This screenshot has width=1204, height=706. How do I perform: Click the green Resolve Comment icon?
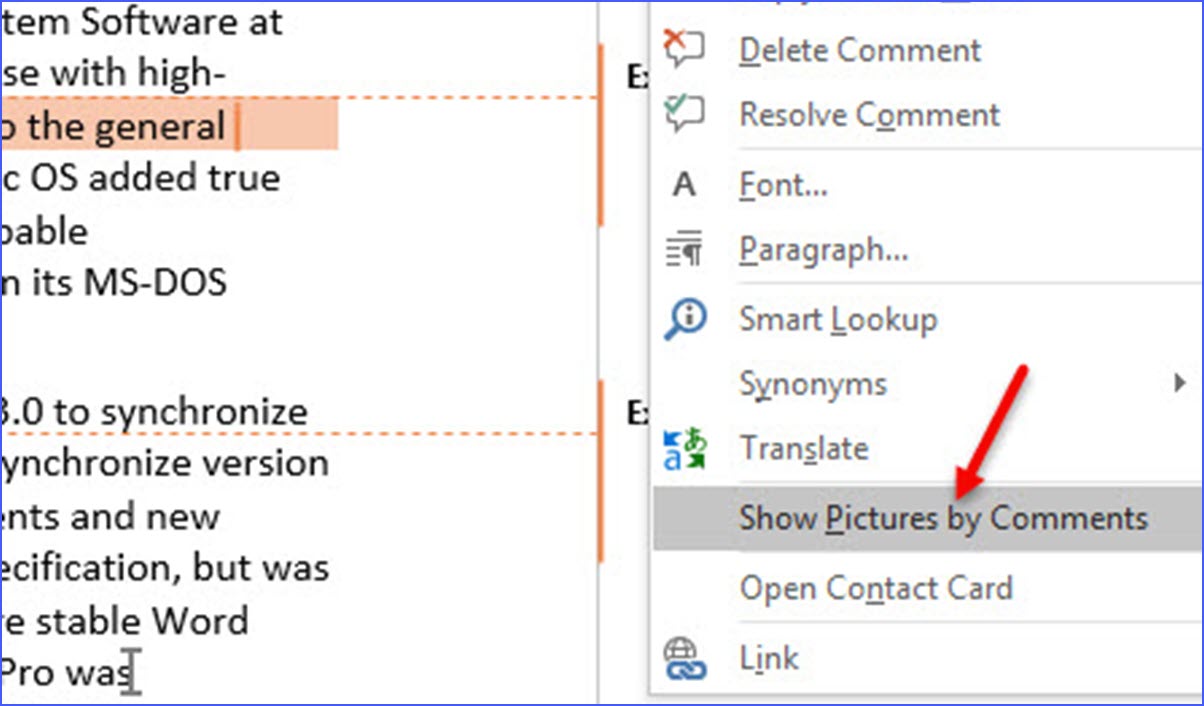click(687, 113)
